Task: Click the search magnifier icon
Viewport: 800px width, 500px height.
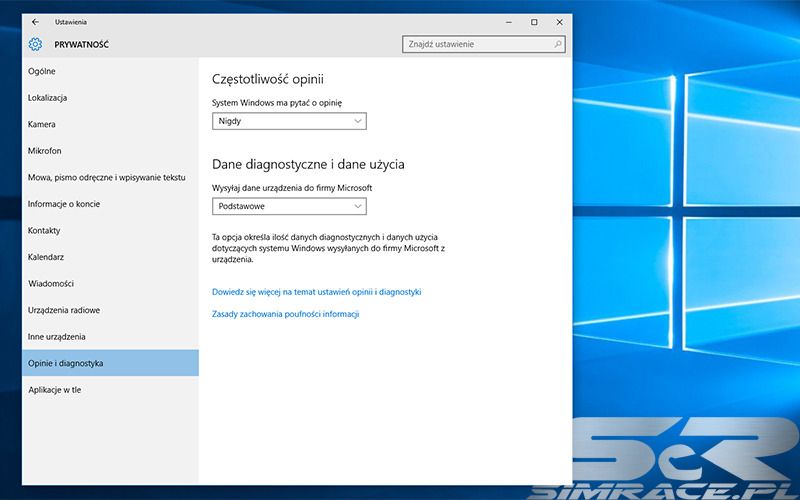Action: click(557, 44)
